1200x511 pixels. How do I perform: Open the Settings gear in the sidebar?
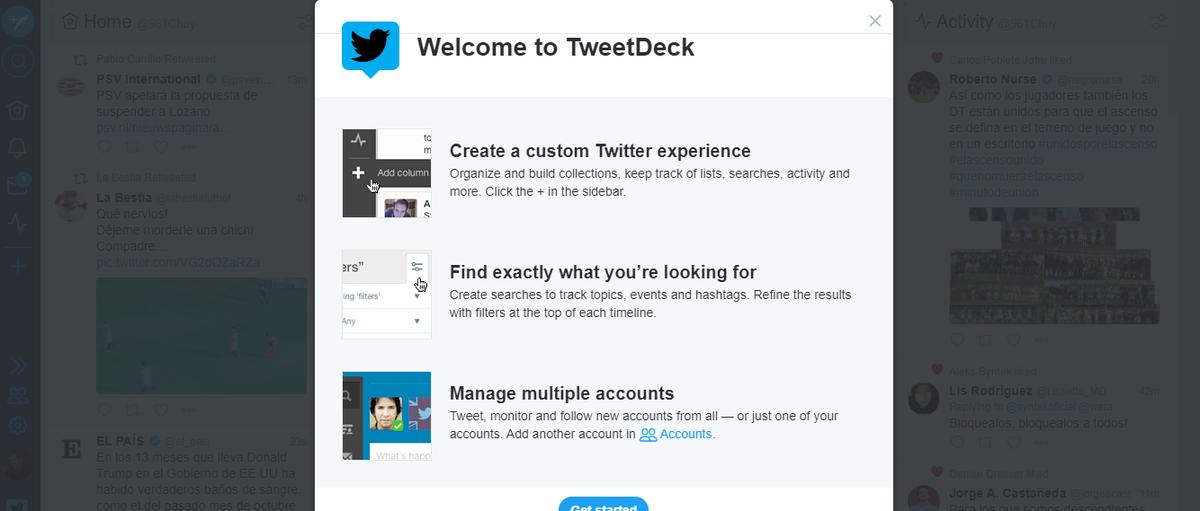(x=17, y=425)
